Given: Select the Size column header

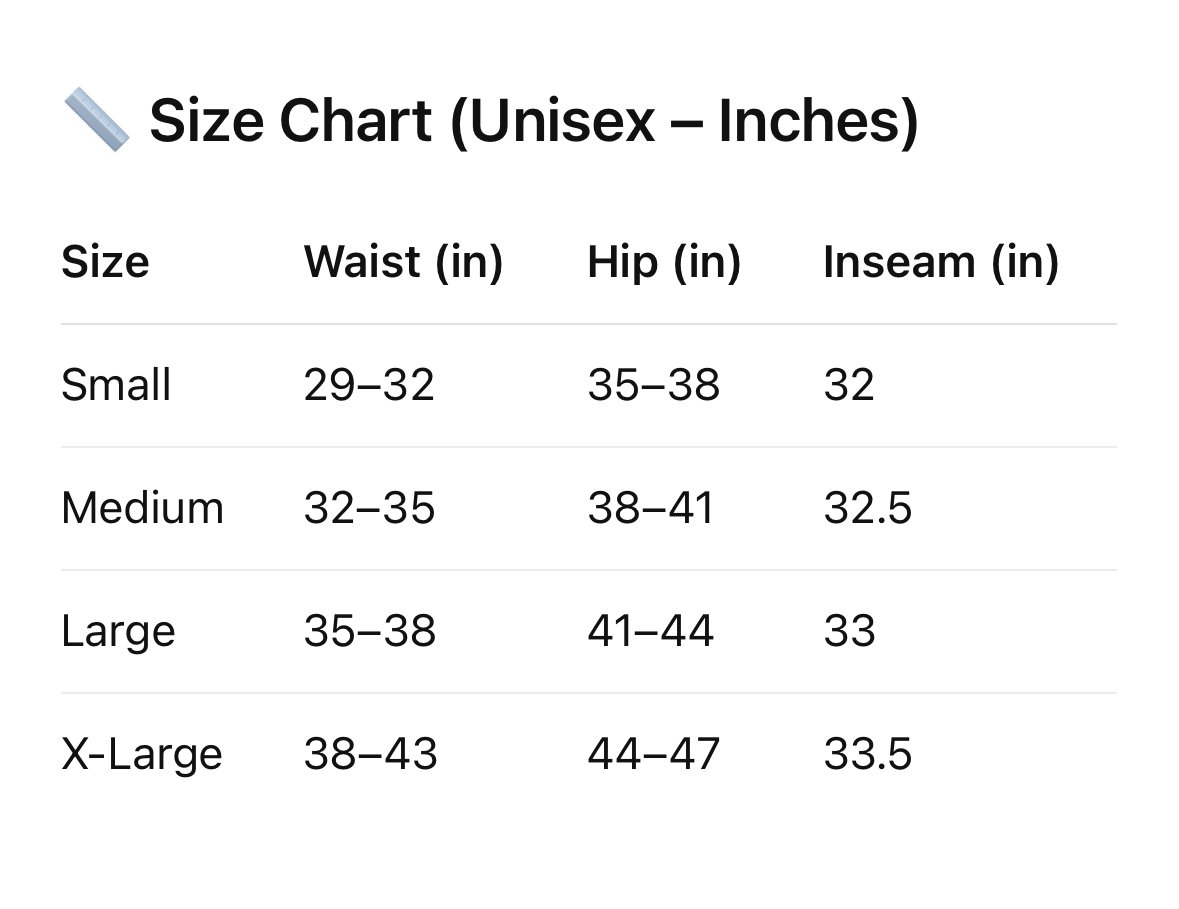Looking at the screenshot, I should pos(105,262).
